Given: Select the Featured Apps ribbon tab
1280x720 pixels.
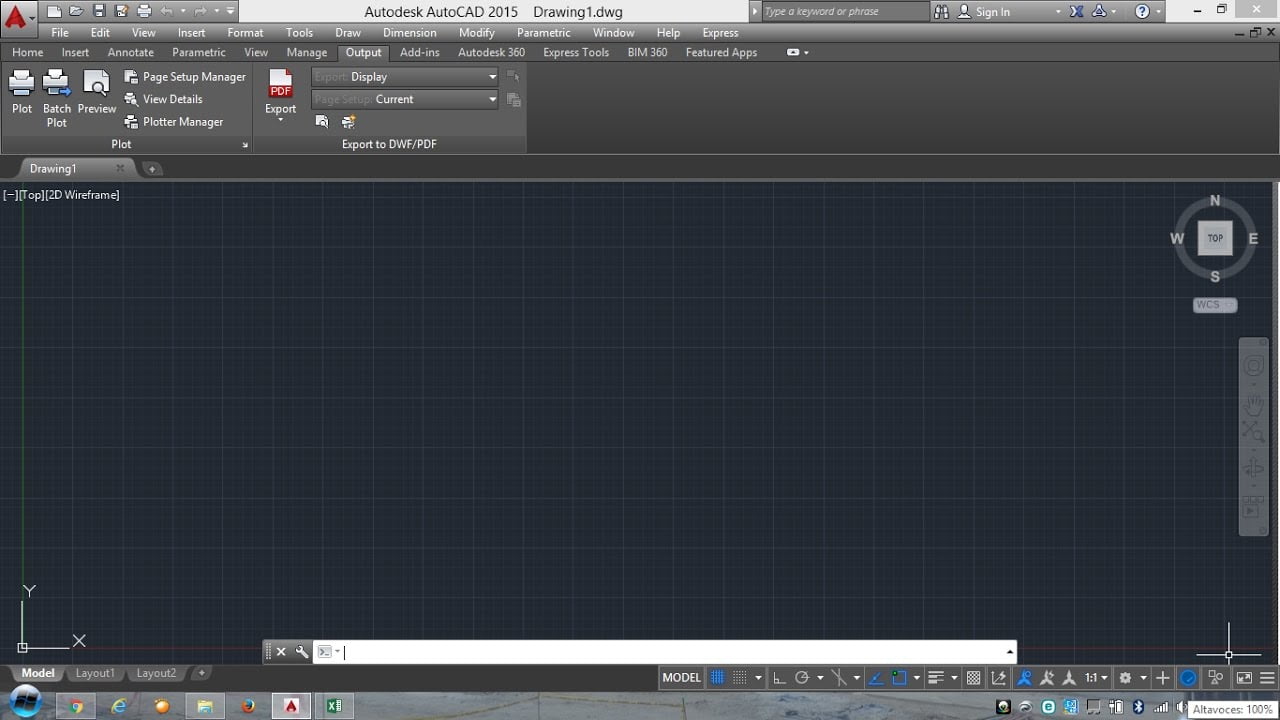Looking at the screenshot, I should pos(721,53).
